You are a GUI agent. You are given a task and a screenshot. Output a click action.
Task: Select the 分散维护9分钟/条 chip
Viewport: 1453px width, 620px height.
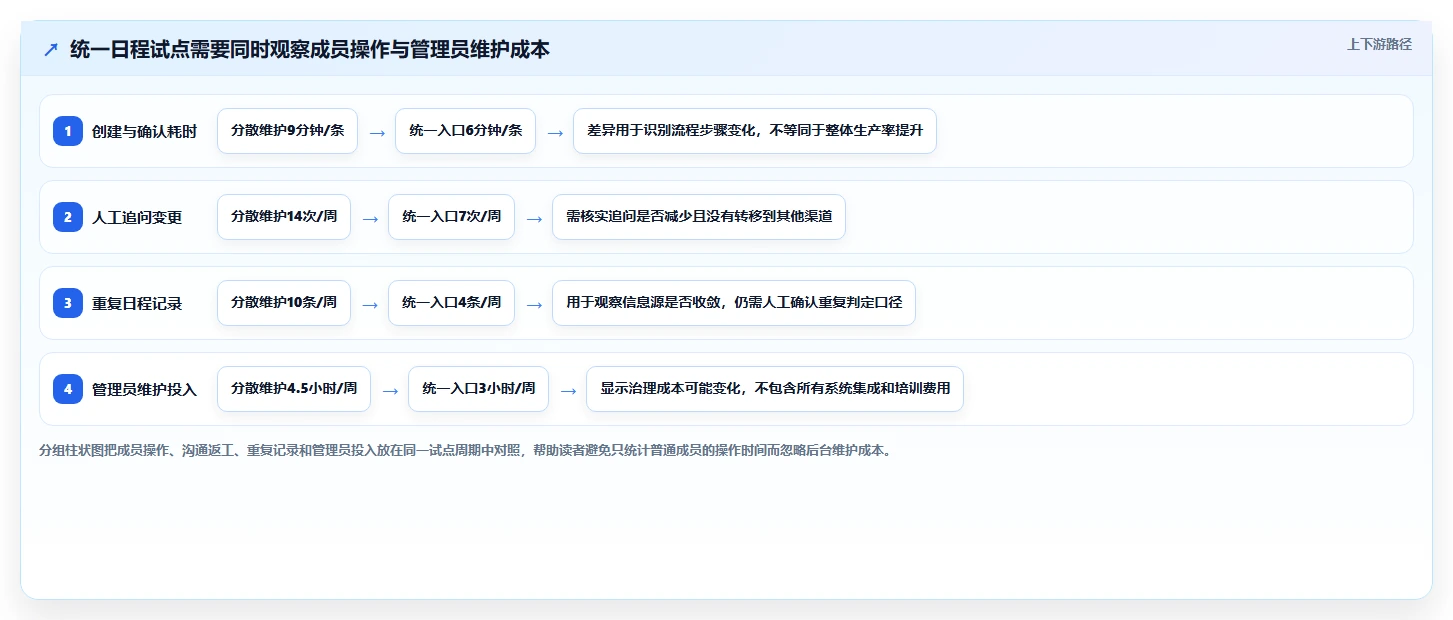click(287, 131)
